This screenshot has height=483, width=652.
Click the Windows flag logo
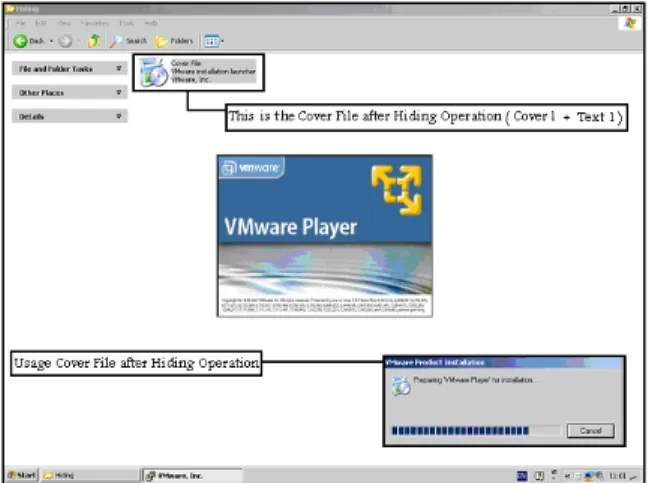click(x=630, y=23)
